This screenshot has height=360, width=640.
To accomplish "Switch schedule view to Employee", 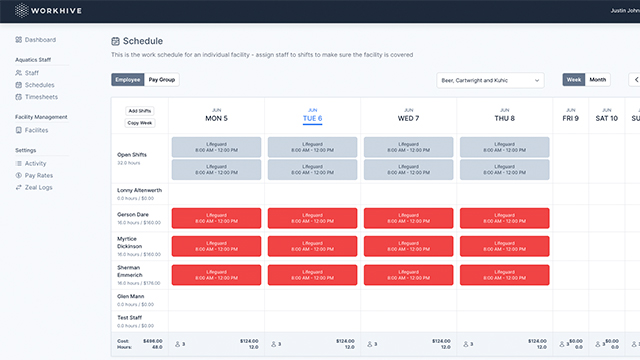I will pyautogui.click(x=128, y=80).
